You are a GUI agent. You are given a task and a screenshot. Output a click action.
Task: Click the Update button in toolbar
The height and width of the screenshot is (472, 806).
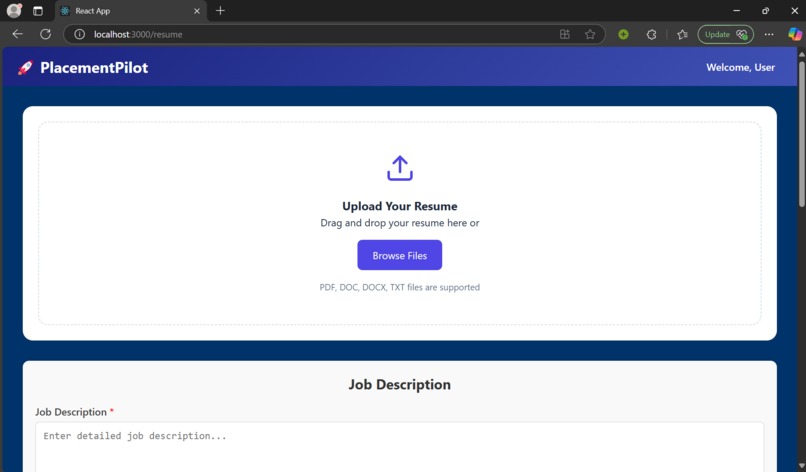725,34
